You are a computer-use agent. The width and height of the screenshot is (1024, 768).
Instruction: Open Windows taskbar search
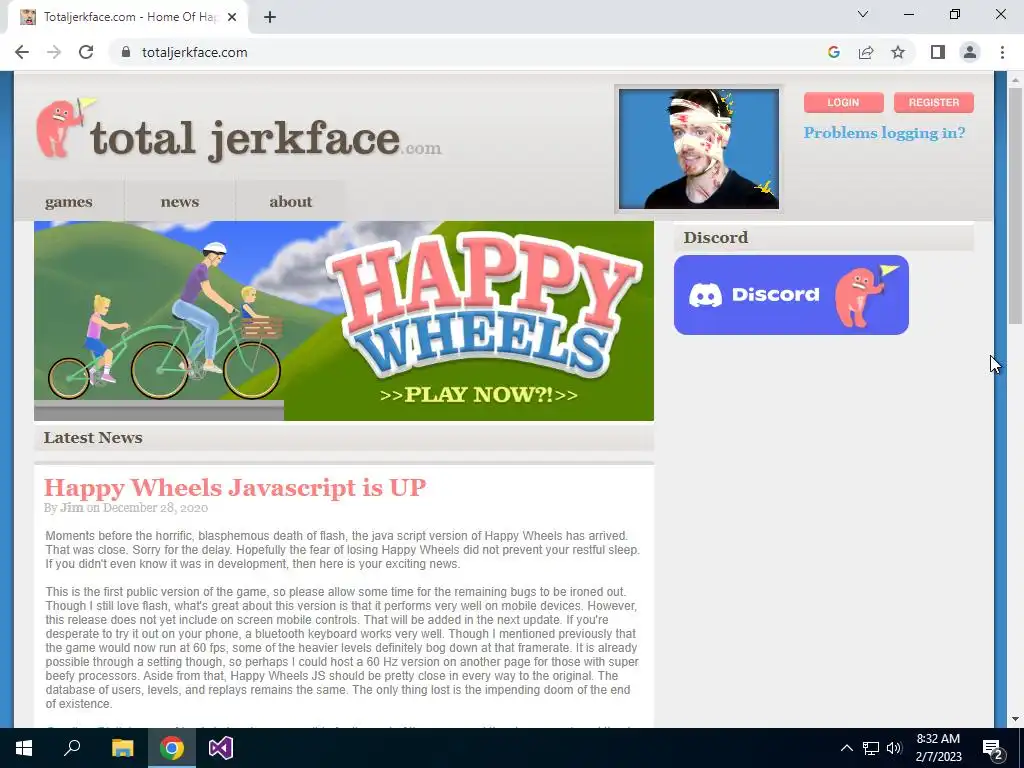tap(72, 748)
